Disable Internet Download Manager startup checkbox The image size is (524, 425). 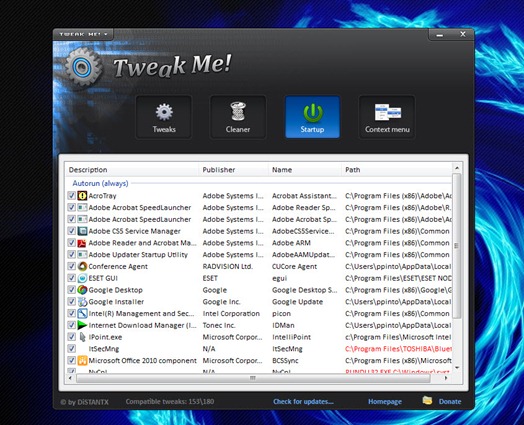71,325
